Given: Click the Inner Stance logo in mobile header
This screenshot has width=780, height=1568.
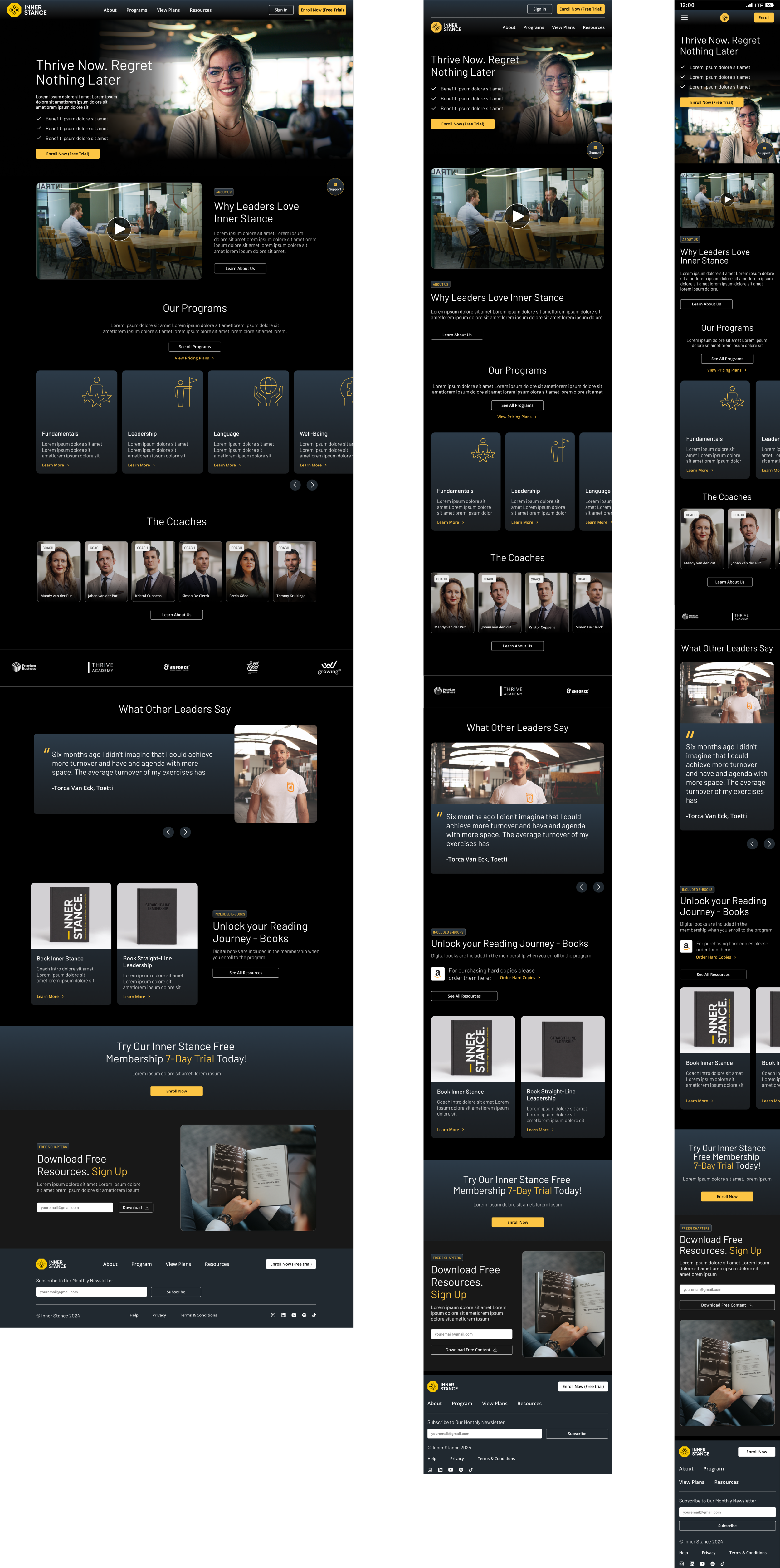Looking at the screenshot, I should (x=724, y=18).
